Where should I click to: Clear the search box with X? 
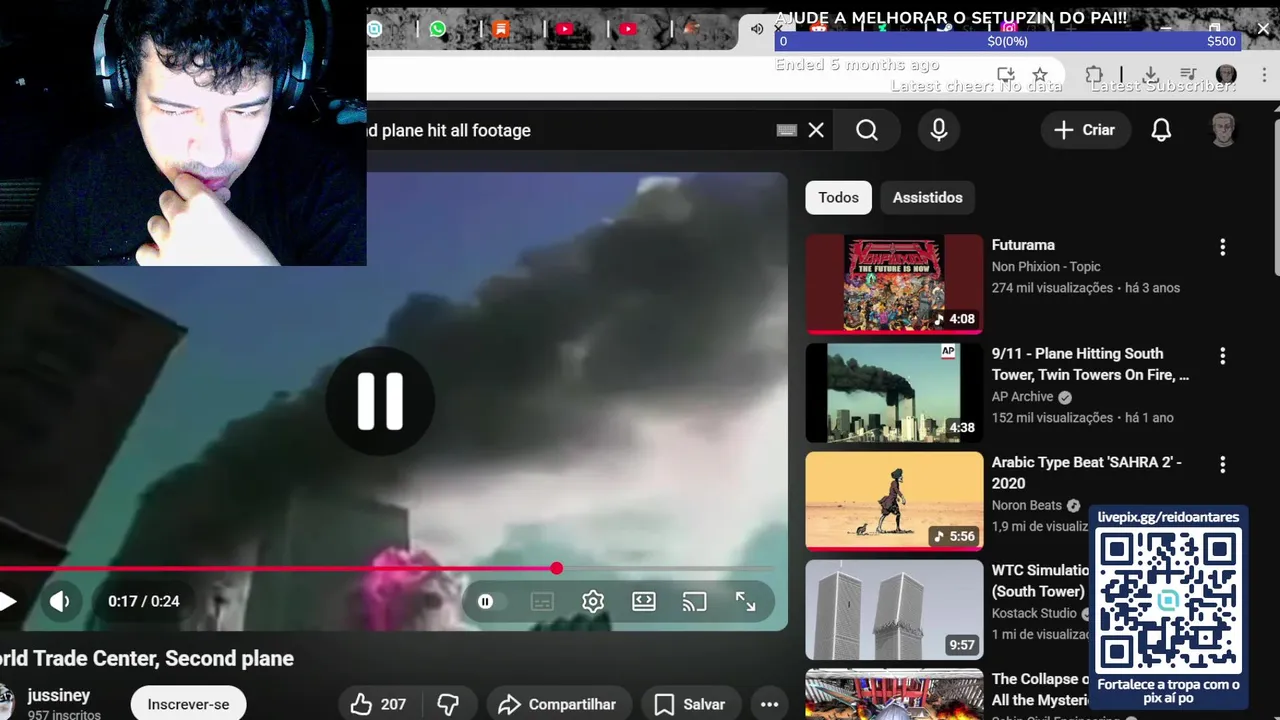click(816, 130)
